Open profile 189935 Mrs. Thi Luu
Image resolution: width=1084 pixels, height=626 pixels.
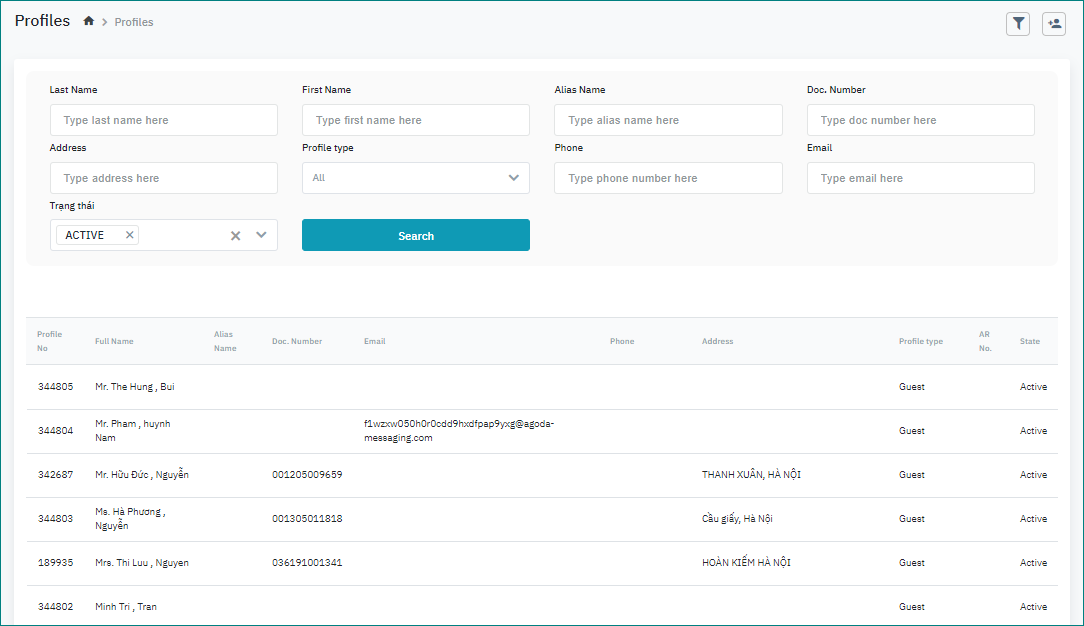pyautogui.click(x=142, y=563)
